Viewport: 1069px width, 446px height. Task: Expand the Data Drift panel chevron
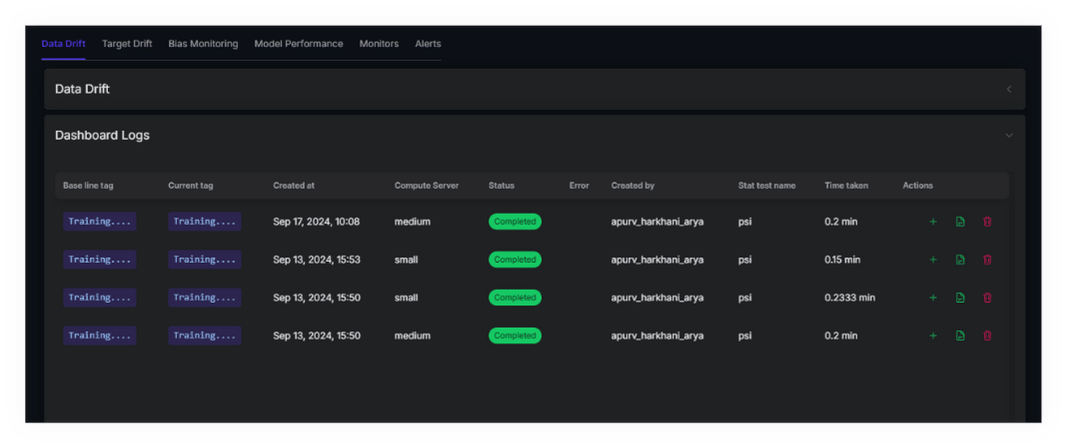(1009, 89)
